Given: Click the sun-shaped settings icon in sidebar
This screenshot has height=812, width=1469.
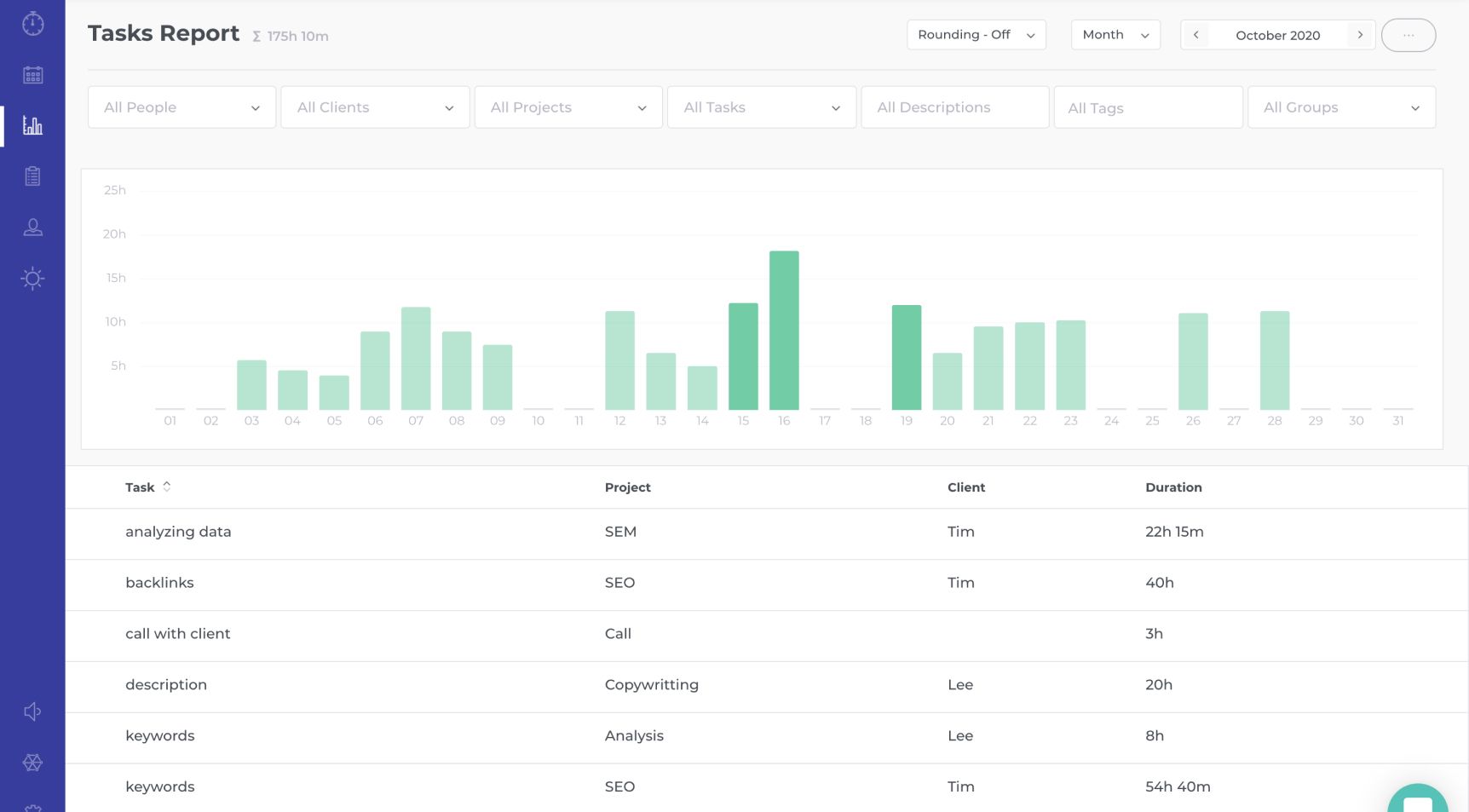Looking at the screenshot, I should click(32, 279).
